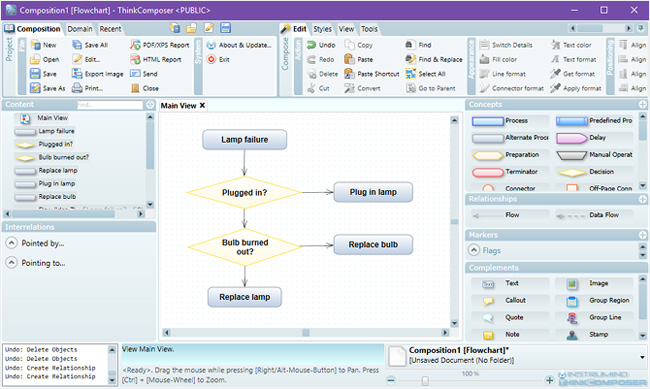Click the Fill color tool
Viewport: 650px width, 389px height.
tap(499, 59)
